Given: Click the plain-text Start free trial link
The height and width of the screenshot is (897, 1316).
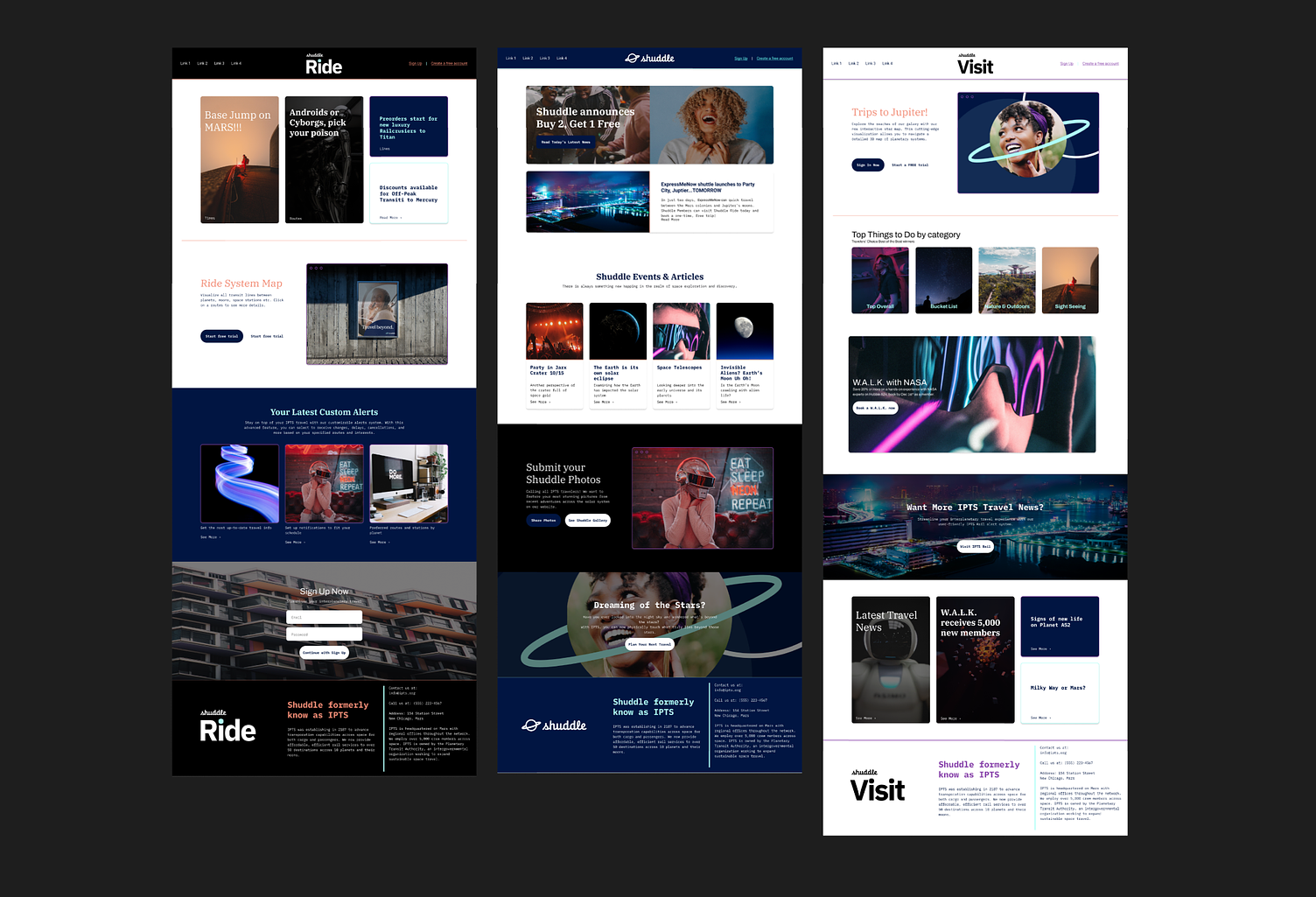Looking at the screenshot, I should [x=267, y=336].
